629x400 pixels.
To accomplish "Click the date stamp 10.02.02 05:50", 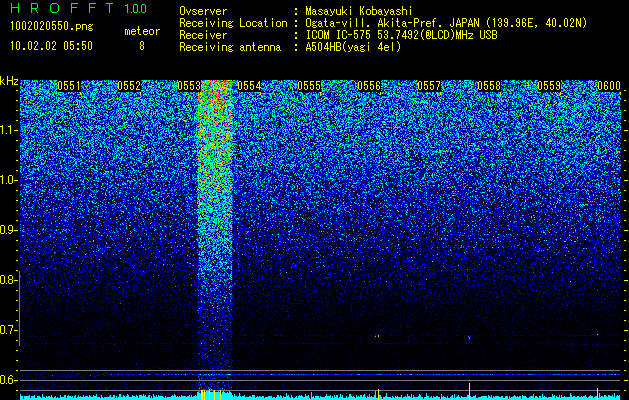I will (51, 45).
